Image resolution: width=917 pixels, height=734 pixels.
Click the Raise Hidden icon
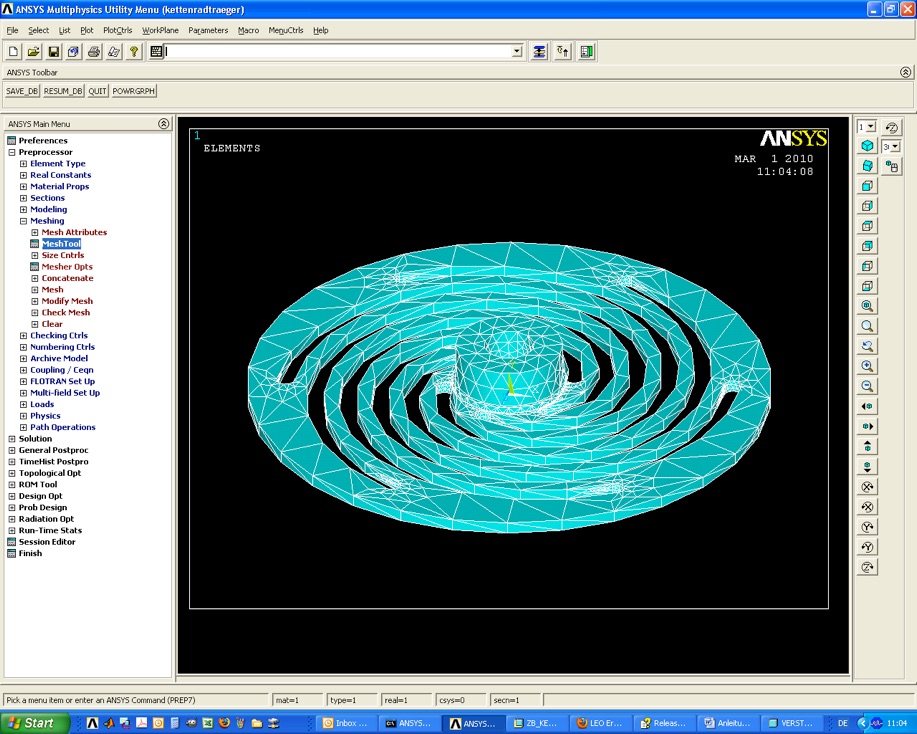pyautogui.click(x=539, y=52)
